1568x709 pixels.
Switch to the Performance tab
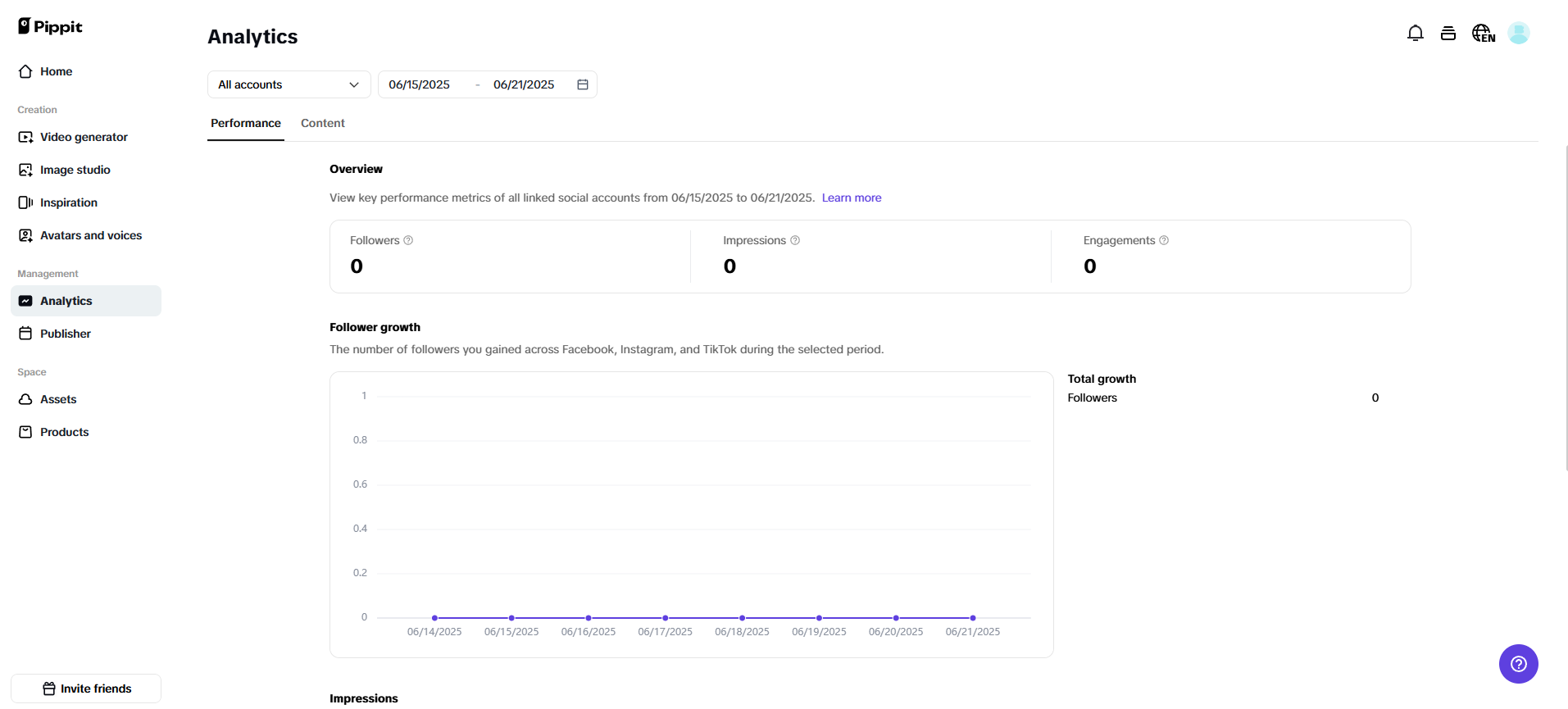pos(246,123)
